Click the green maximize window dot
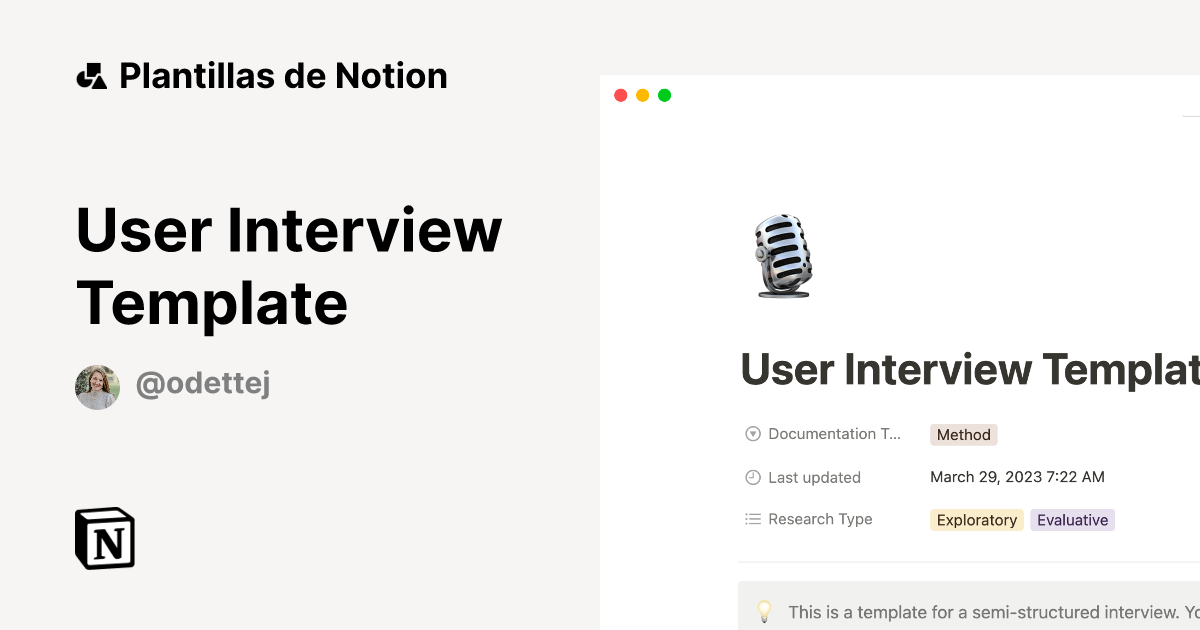The image size is (1200, 630). 664,95
